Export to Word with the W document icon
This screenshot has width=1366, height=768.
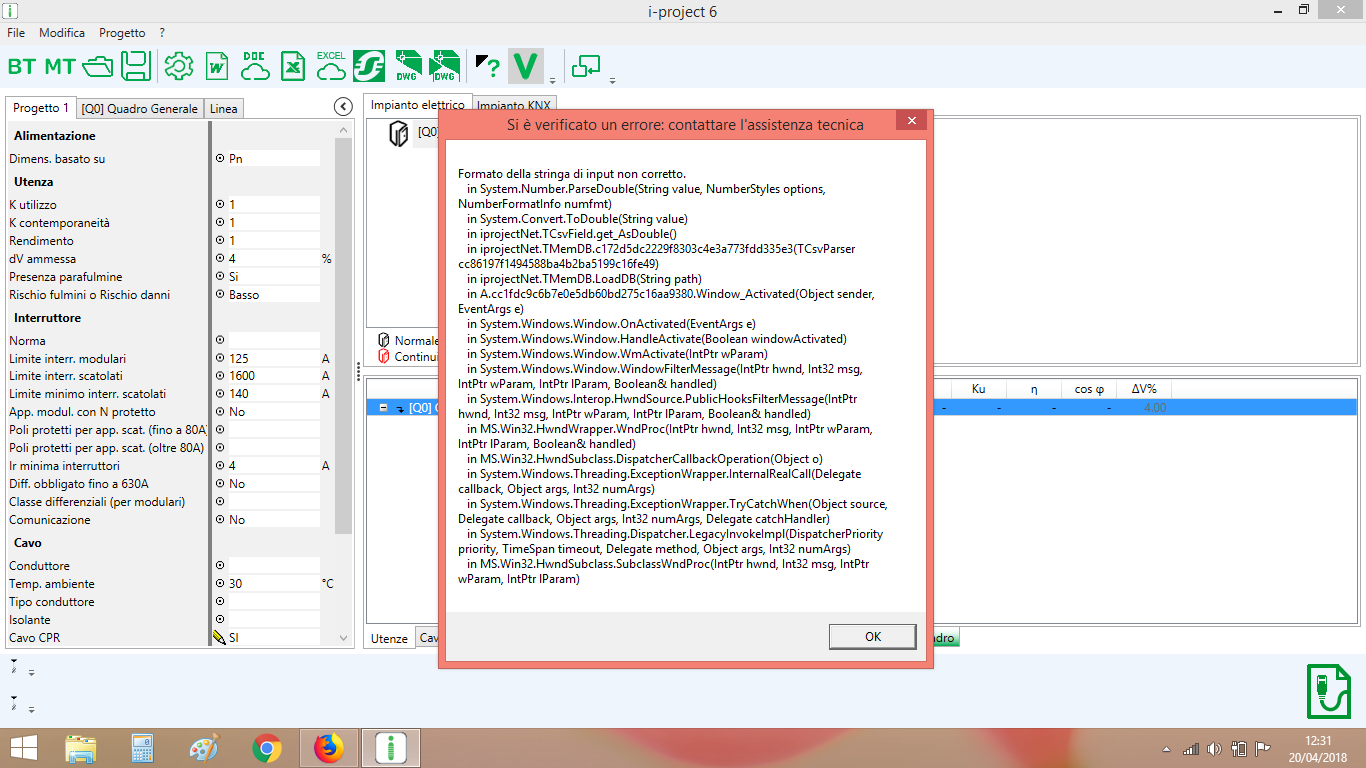click(x=216, y=67)
